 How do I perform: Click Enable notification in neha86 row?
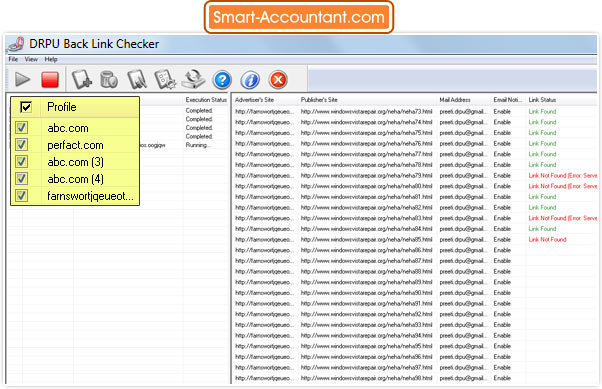coord(502,250)
